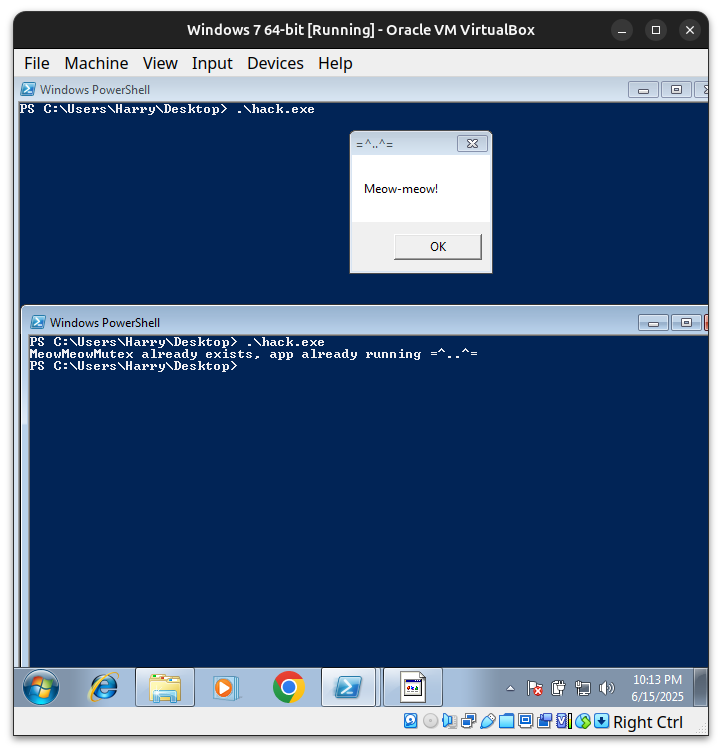Click the Meow-meow! dialog message text
722x752 pixels.
tap(401, 188)
